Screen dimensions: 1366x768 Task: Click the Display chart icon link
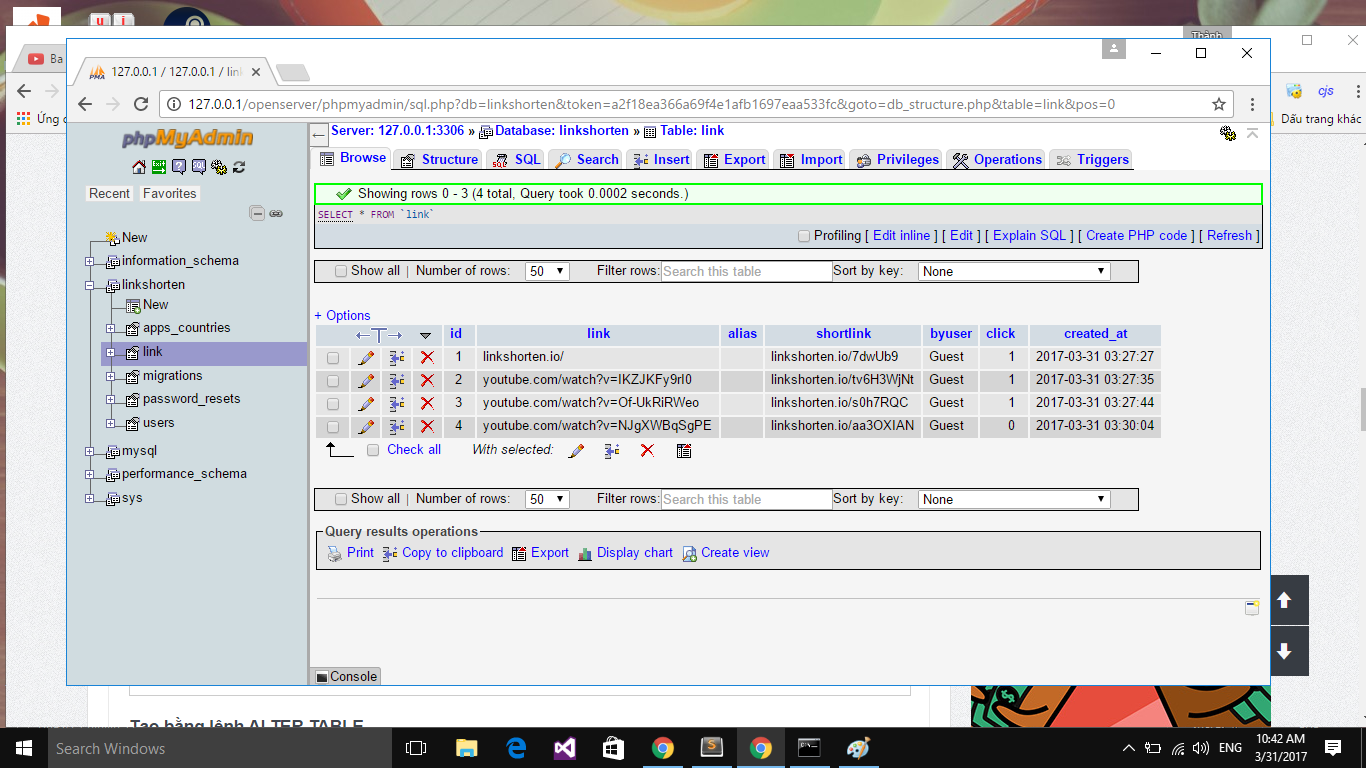pyautogui.click(x=586, y=553)
